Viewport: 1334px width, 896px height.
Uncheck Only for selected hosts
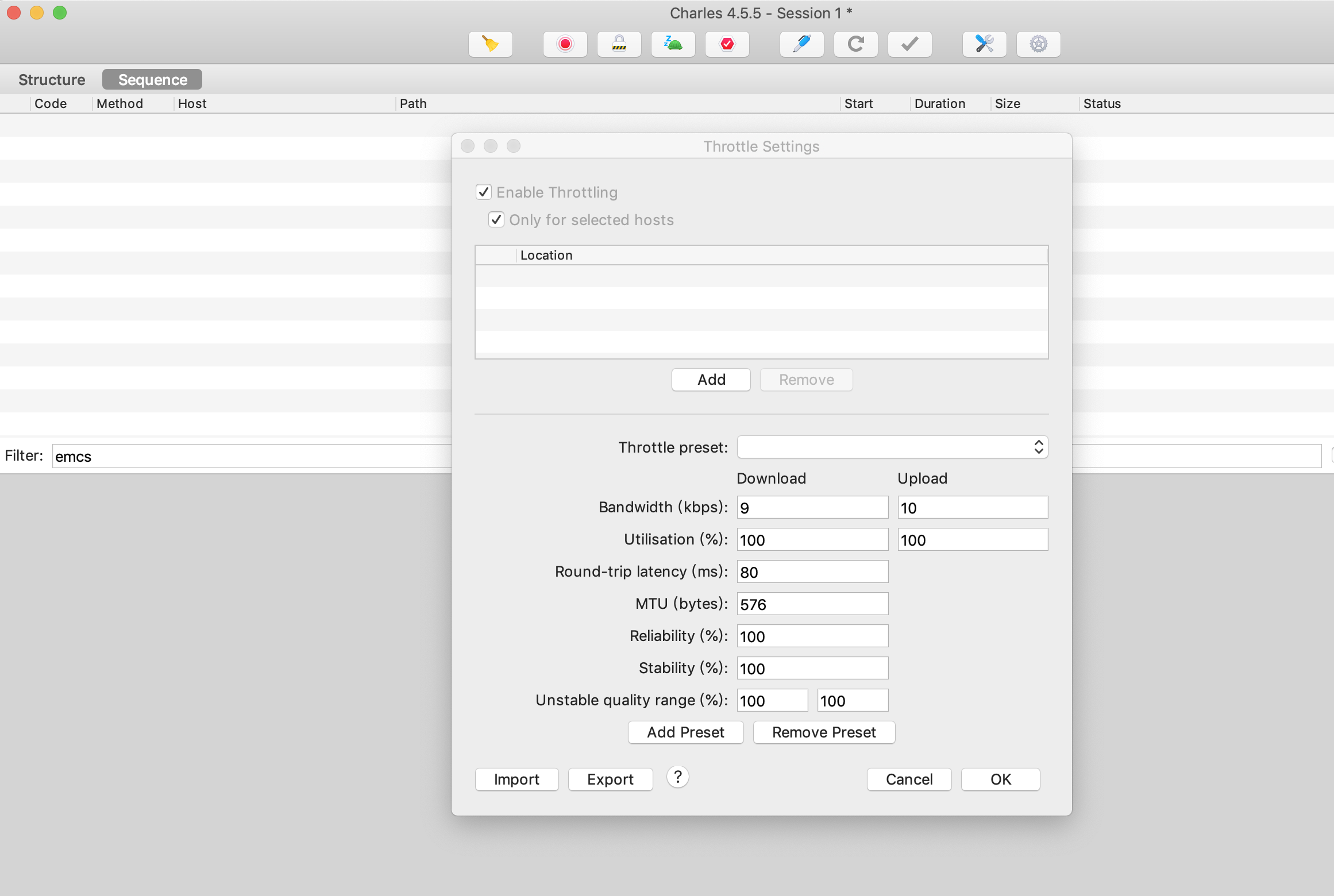[x=496, y=219]
